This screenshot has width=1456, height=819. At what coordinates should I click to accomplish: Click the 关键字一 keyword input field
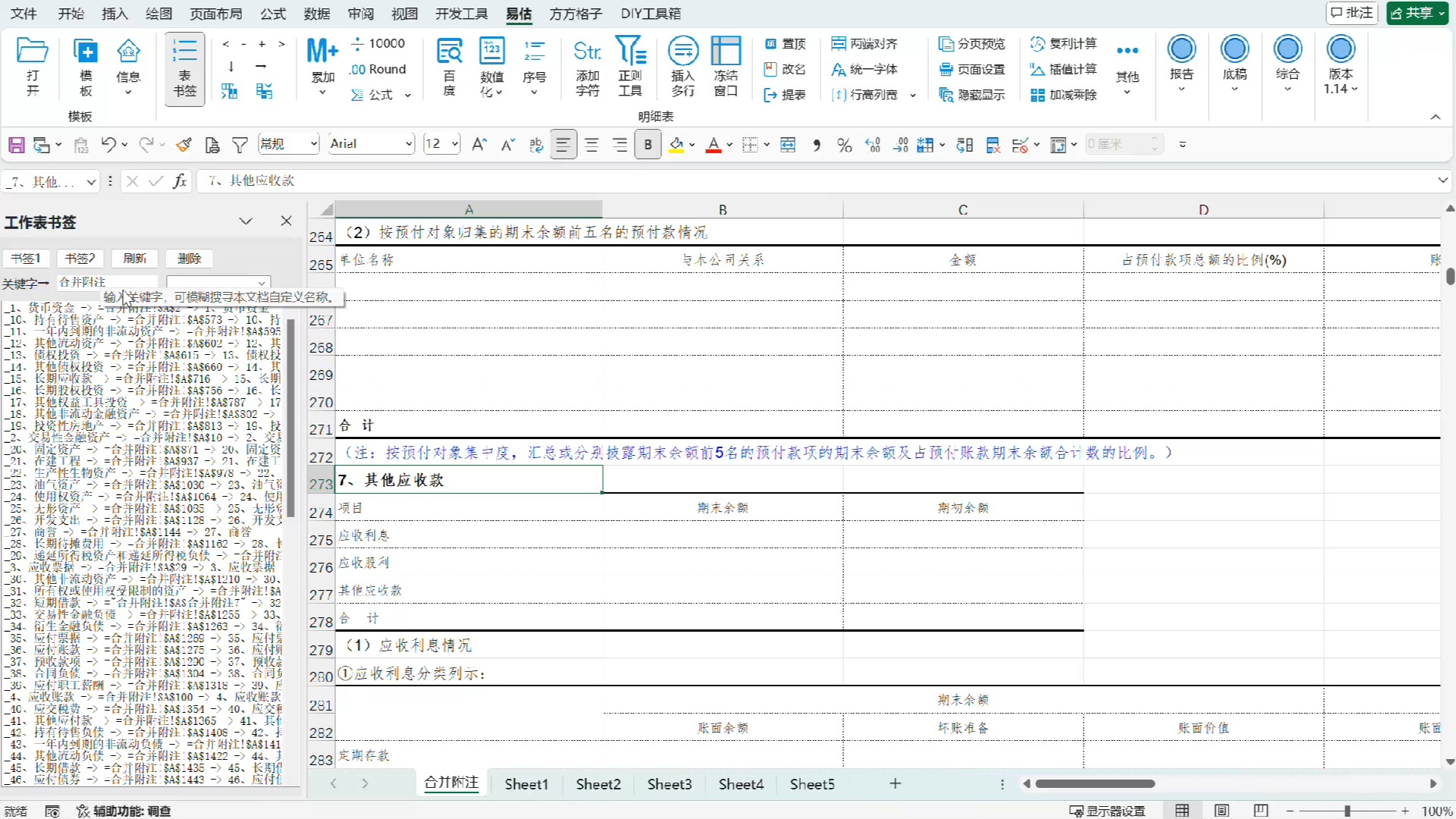[106, 282]
